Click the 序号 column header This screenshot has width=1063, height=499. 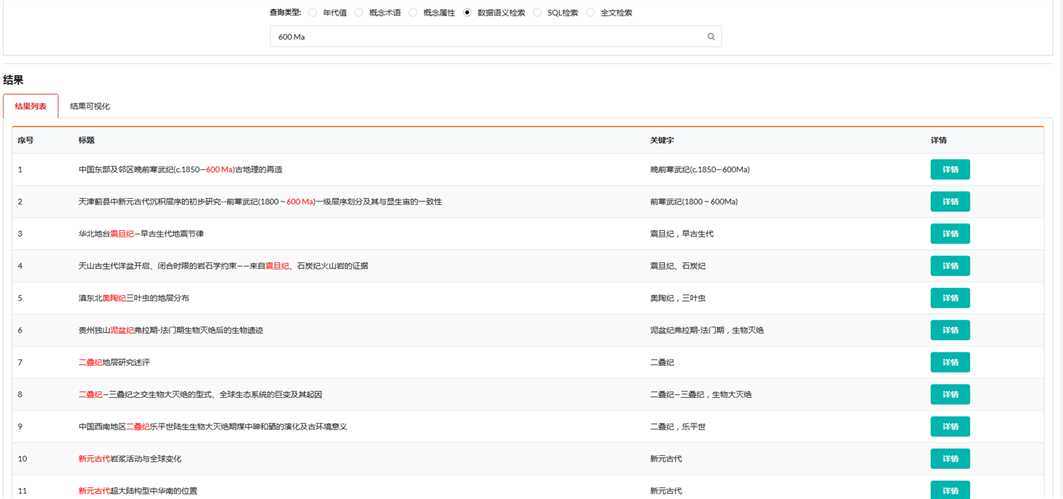point(25,140)
